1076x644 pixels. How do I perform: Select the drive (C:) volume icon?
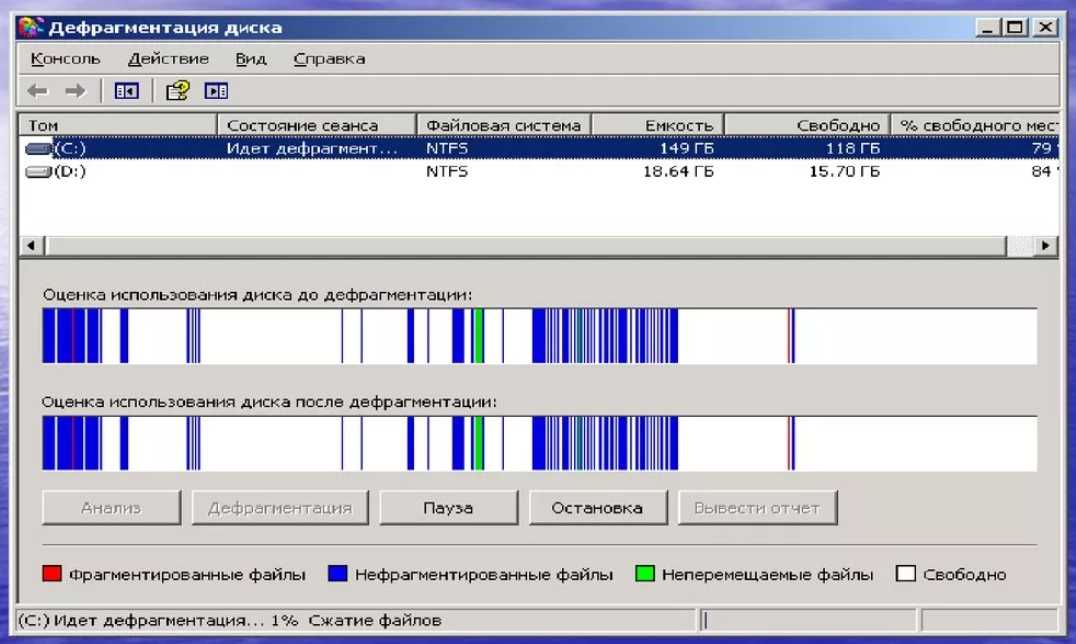click(x=39, y=148)
